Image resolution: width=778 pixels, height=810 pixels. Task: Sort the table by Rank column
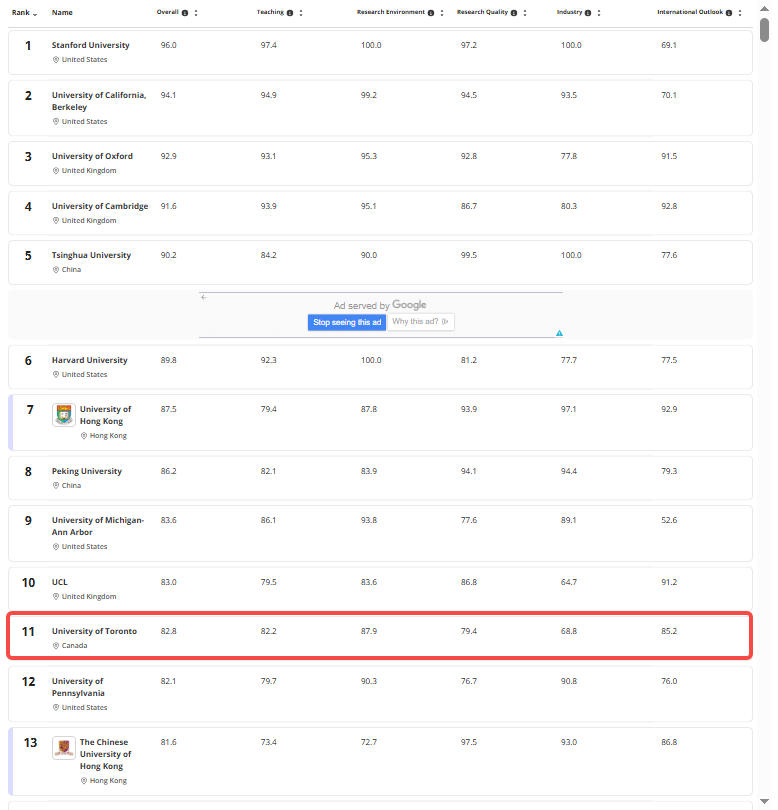[25, 13]
